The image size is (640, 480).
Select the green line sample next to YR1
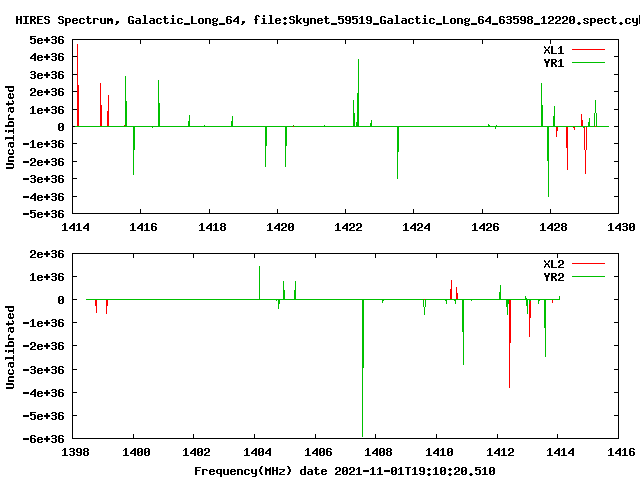[x=588, y=63]
